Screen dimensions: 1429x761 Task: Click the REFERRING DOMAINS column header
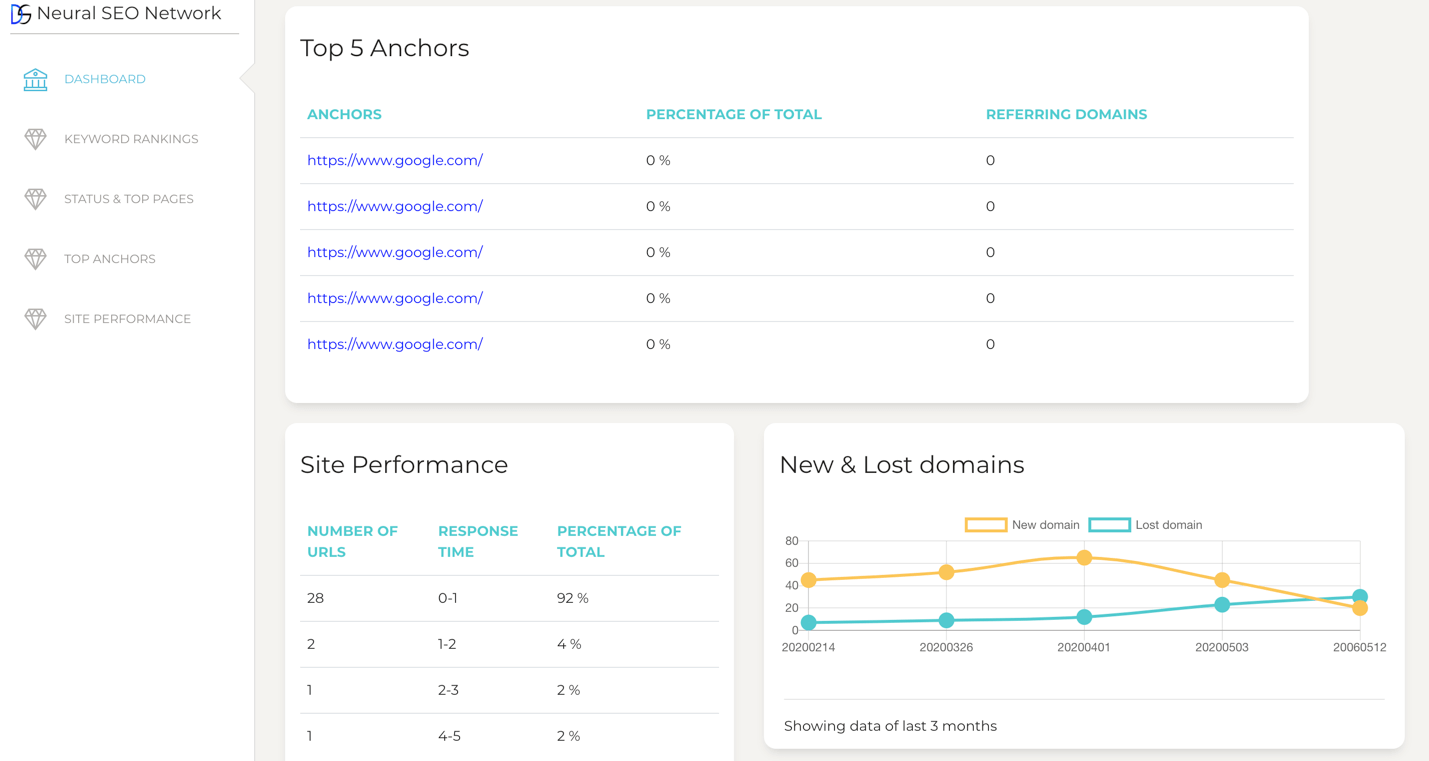(x=1066, y=115)
